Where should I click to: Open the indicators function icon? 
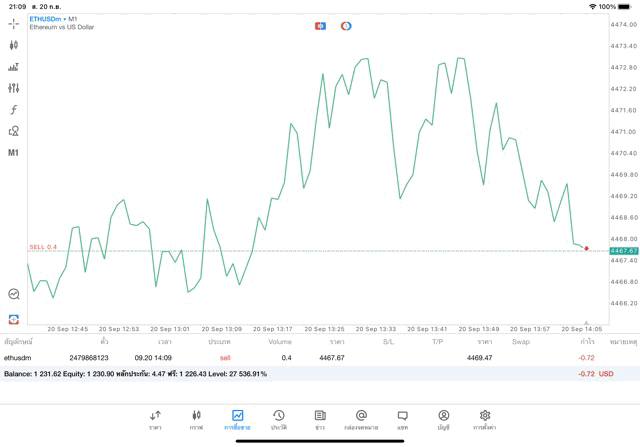13,110
